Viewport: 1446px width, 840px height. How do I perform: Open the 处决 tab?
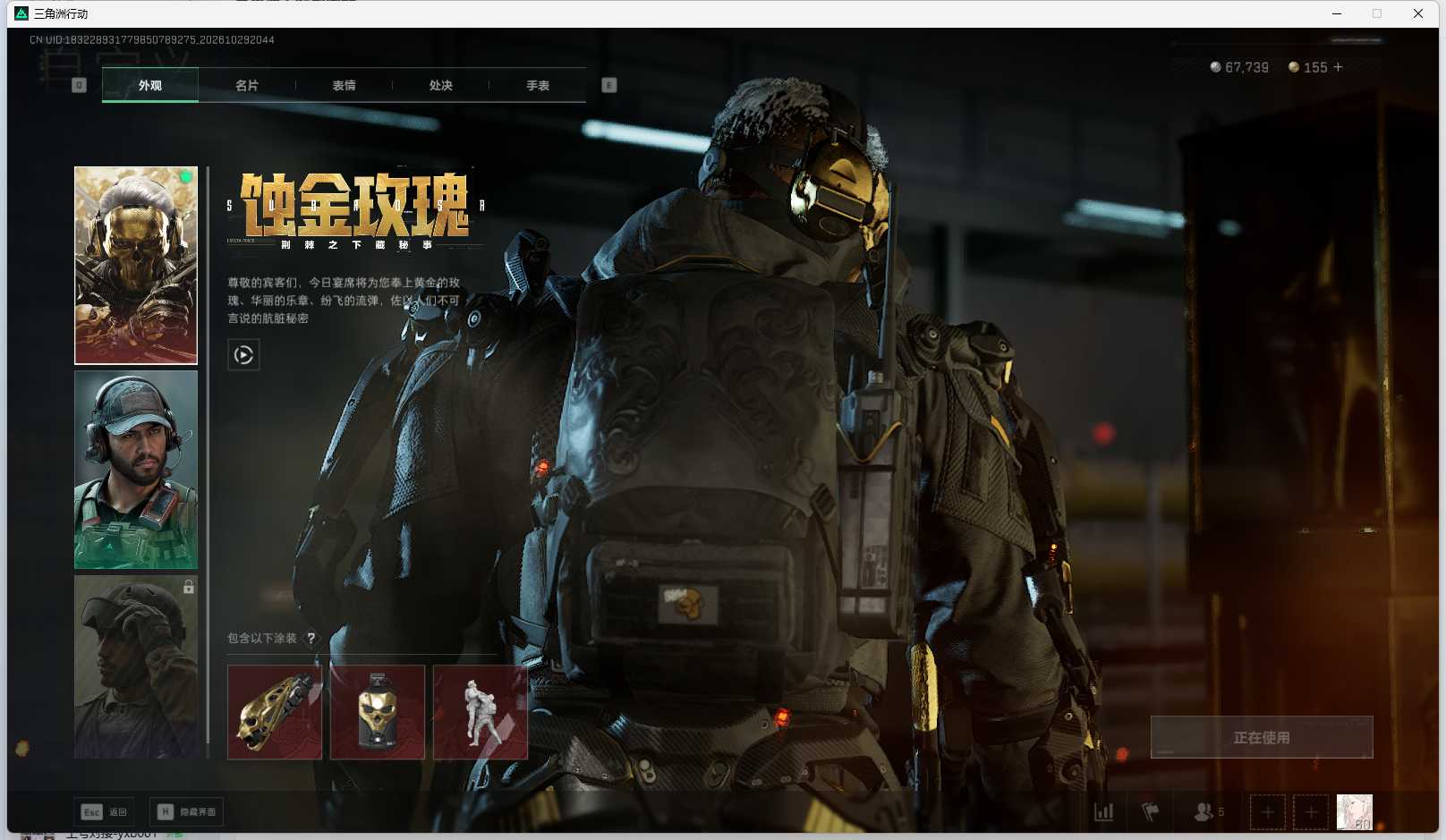(440, 85)
